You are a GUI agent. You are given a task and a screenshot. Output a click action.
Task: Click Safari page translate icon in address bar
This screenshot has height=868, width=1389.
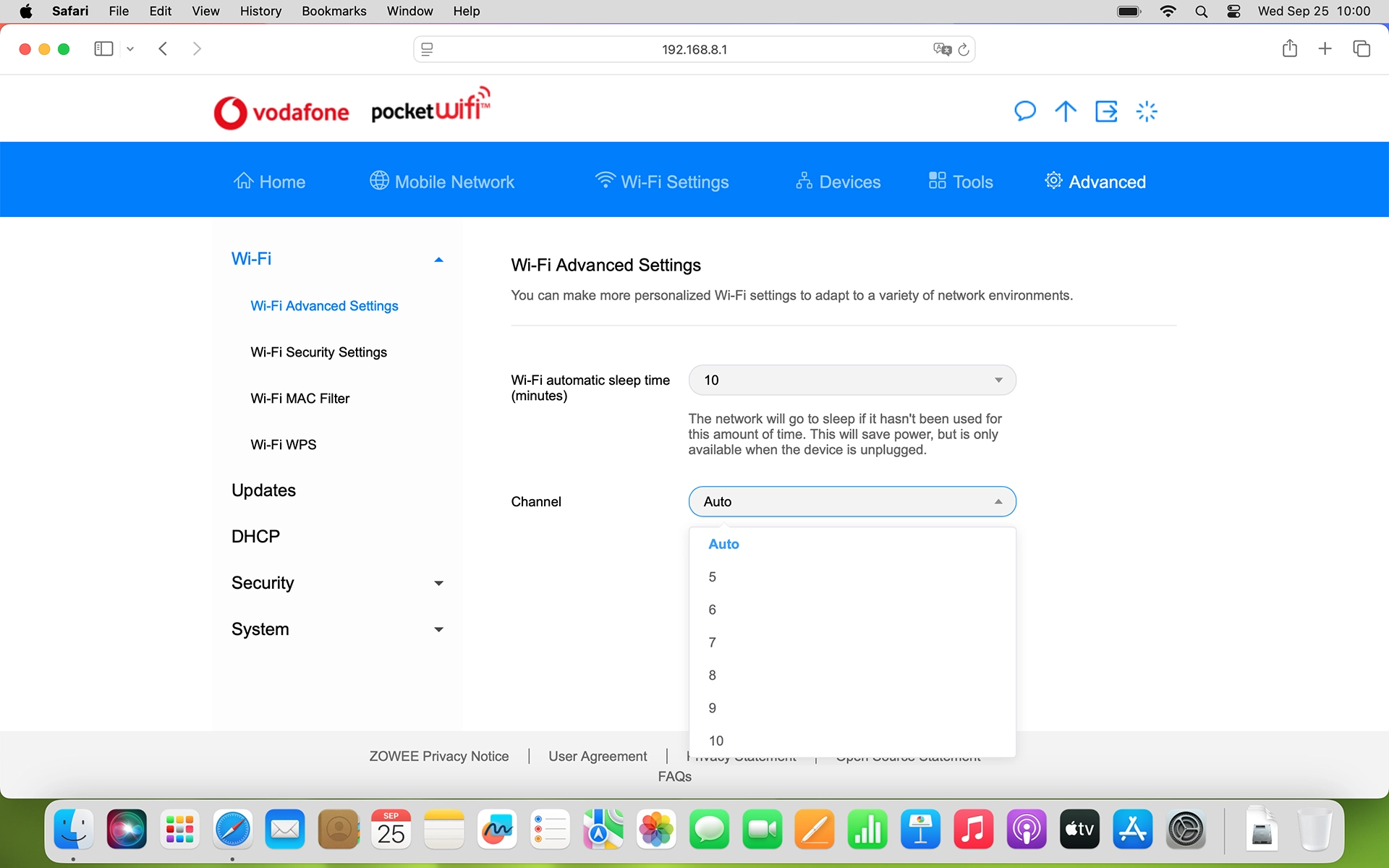[941, 49]
